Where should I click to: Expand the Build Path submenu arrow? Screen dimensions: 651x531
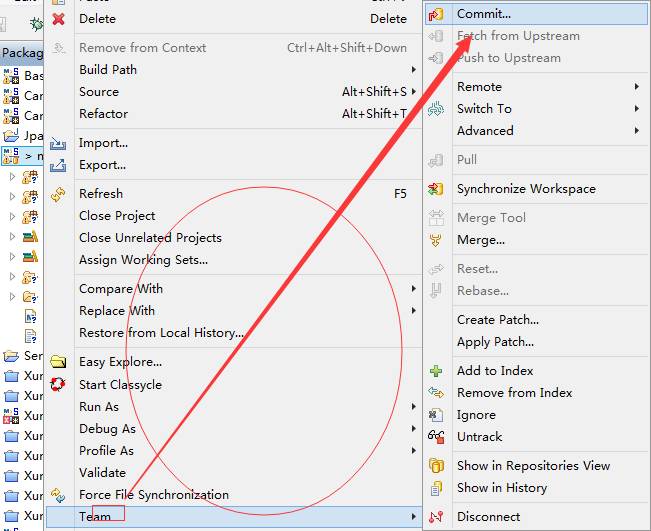click(414, 70)
